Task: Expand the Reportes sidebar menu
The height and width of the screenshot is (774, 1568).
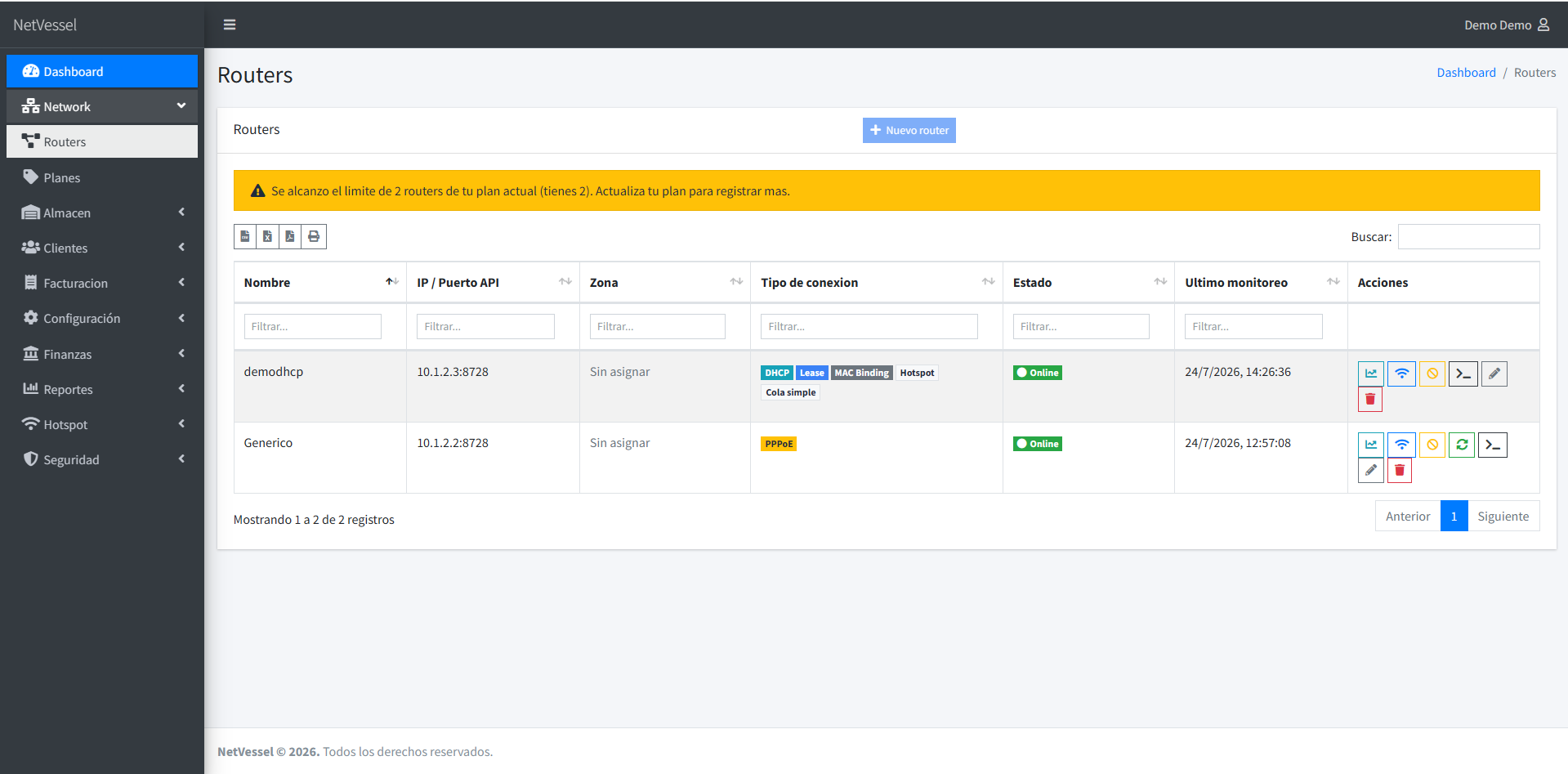Action: pyautogui.click(x=102, y=389)
